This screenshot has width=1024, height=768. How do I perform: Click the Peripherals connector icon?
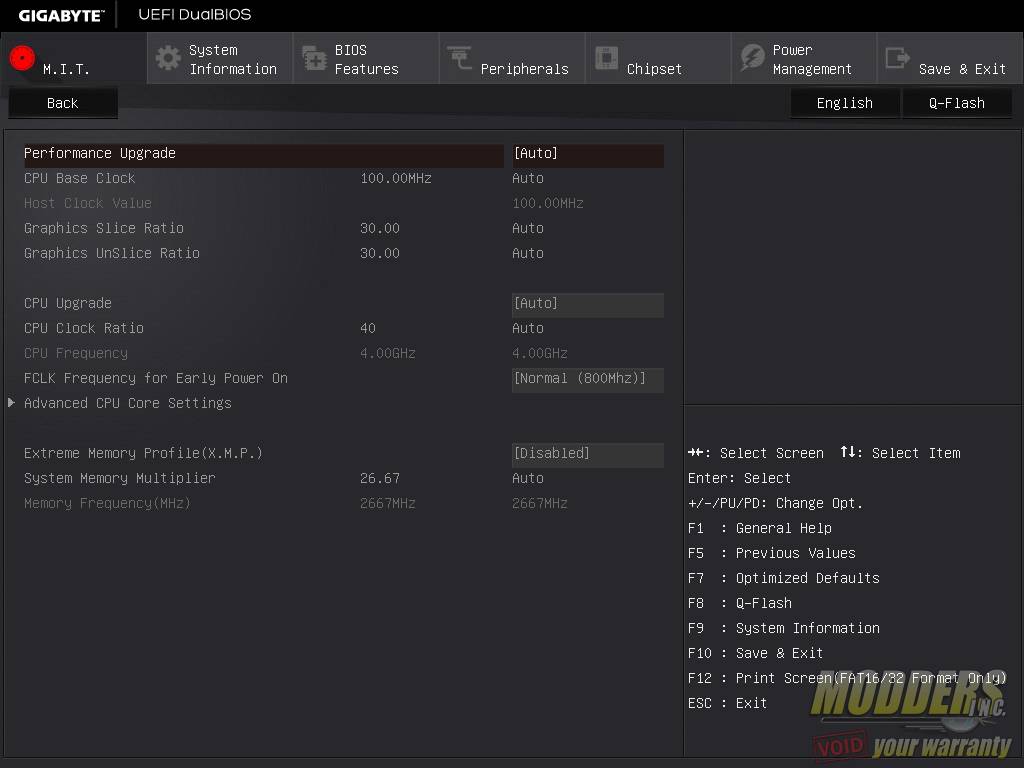[460, 58]
